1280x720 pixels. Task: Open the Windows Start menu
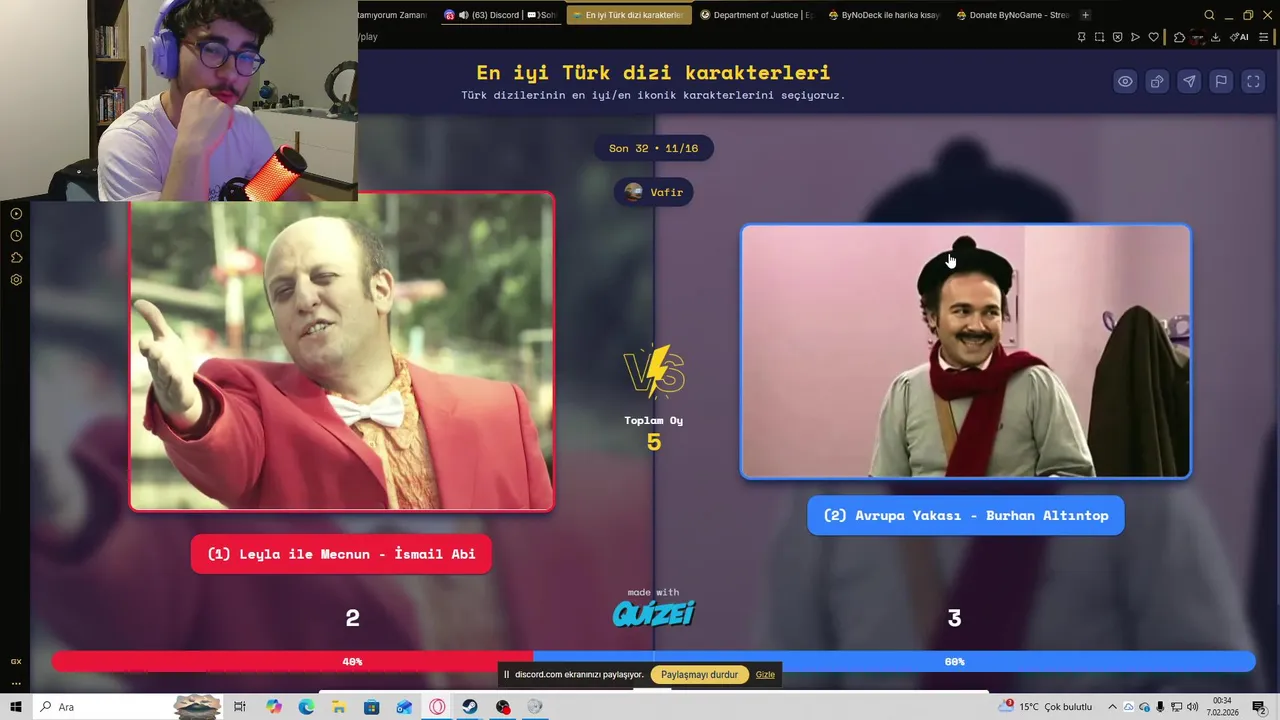16,707
